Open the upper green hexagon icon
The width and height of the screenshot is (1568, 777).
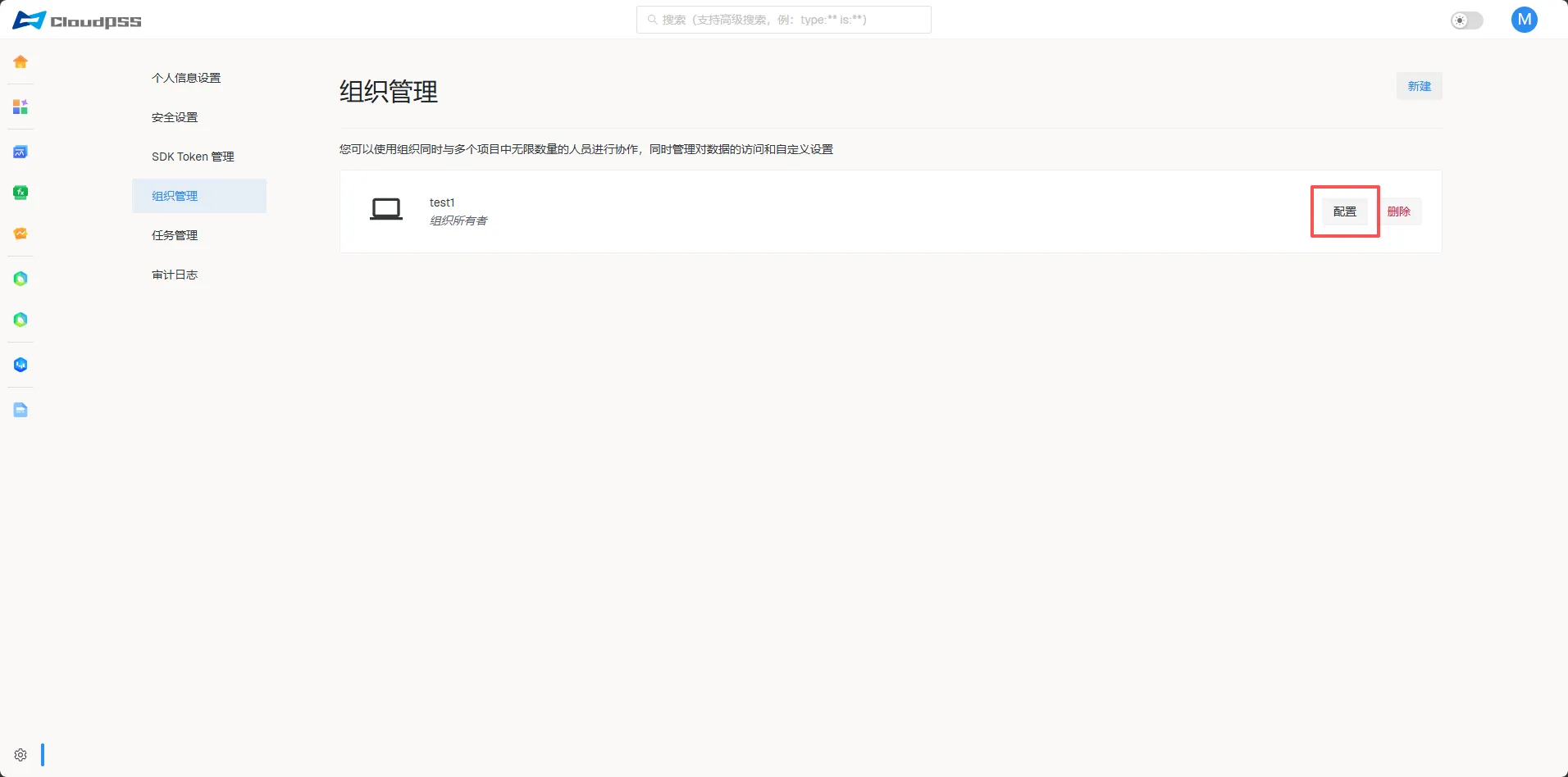point(21,279)
